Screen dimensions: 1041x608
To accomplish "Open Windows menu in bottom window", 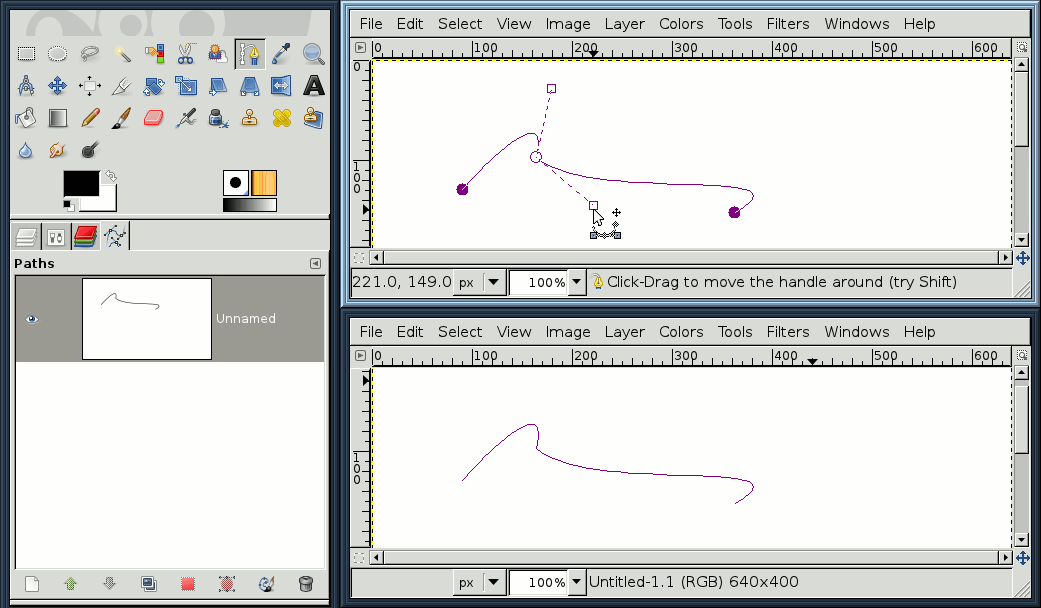I will click(x=856, y=332).
